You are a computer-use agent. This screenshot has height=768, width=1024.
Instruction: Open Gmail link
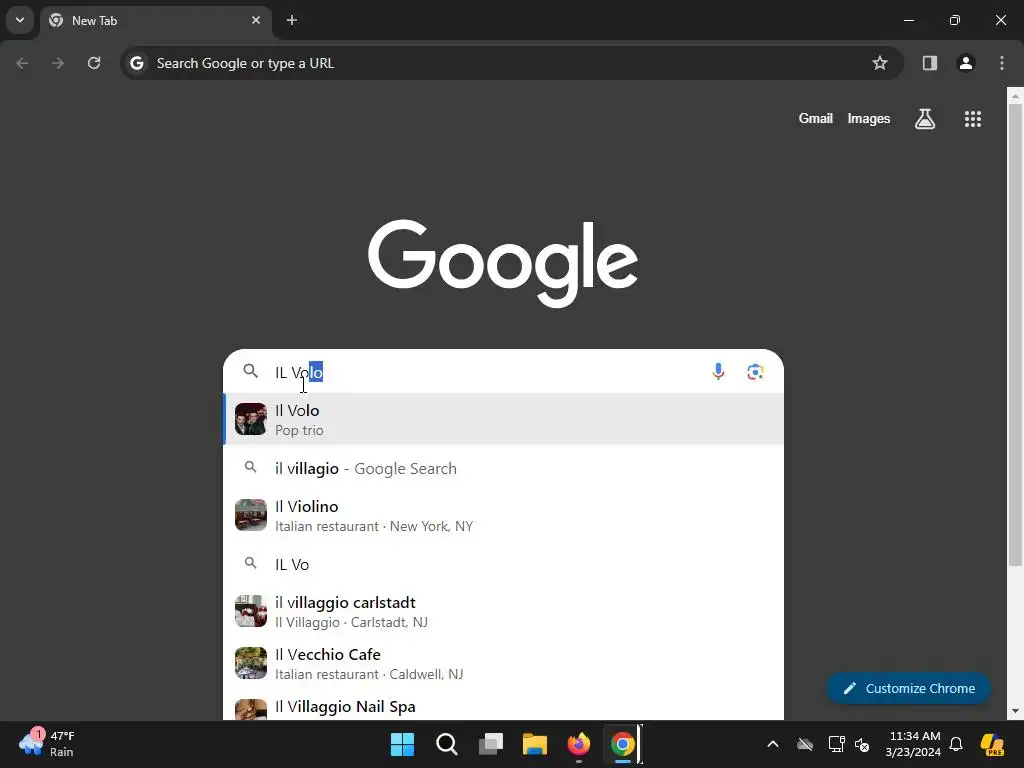point(815,119)
